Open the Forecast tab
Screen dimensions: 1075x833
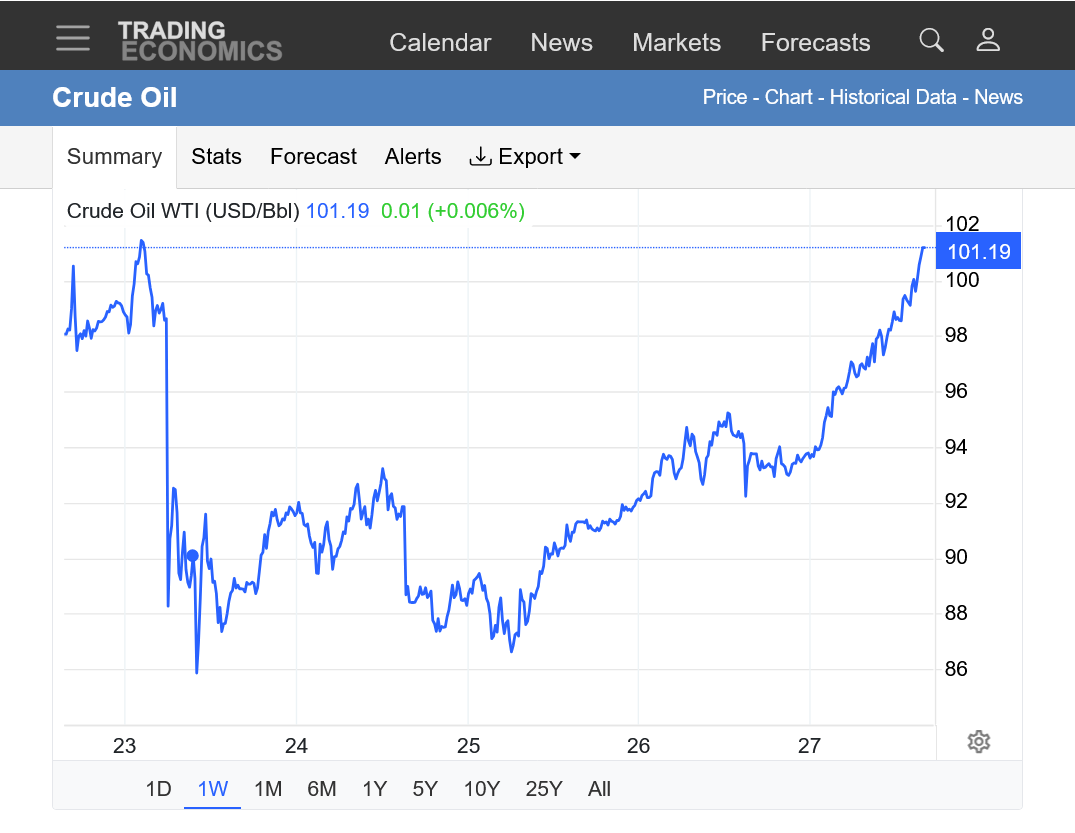313,157
